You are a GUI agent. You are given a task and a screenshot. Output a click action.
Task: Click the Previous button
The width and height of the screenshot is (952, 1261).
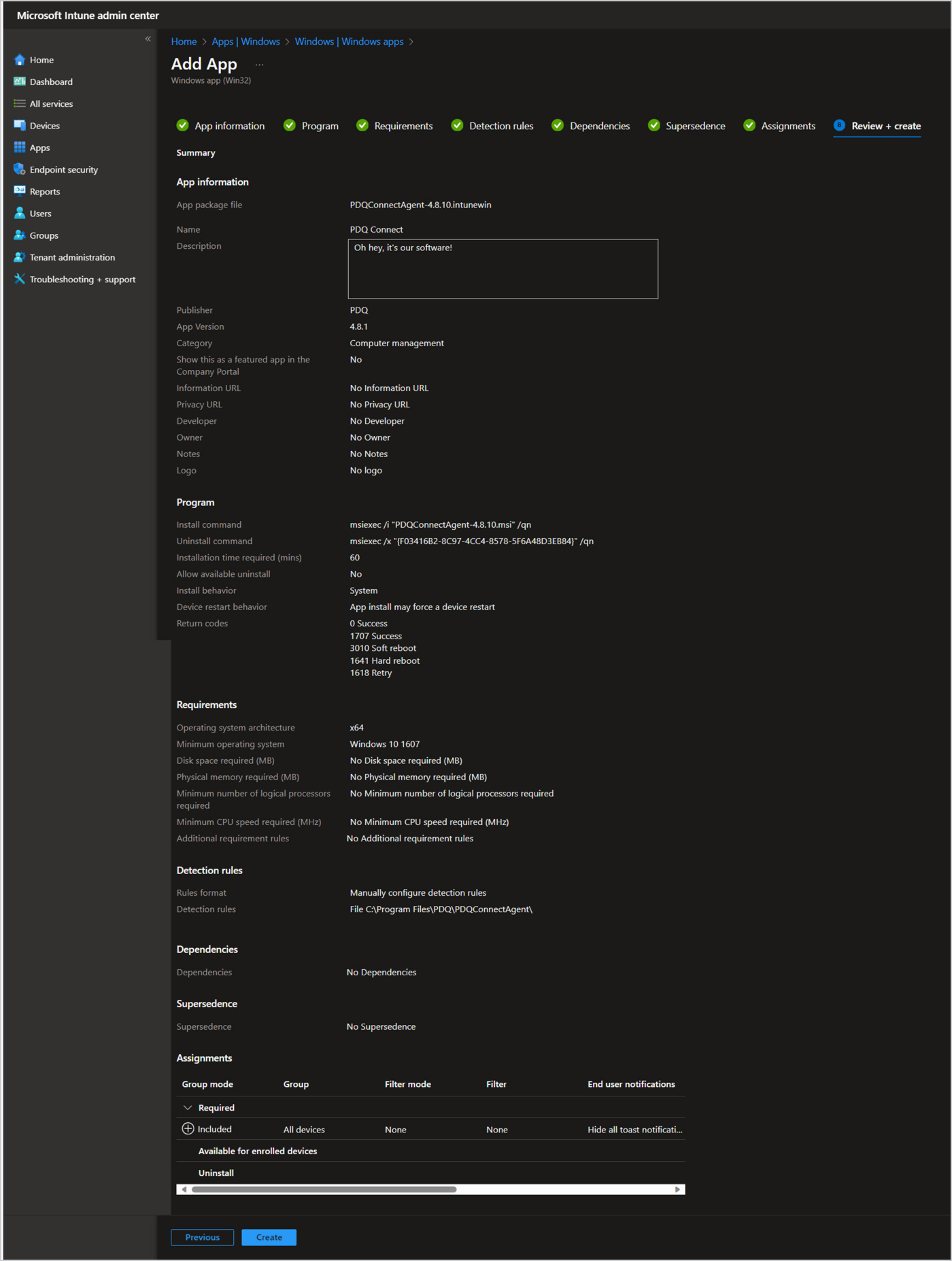coord(203,1237)
